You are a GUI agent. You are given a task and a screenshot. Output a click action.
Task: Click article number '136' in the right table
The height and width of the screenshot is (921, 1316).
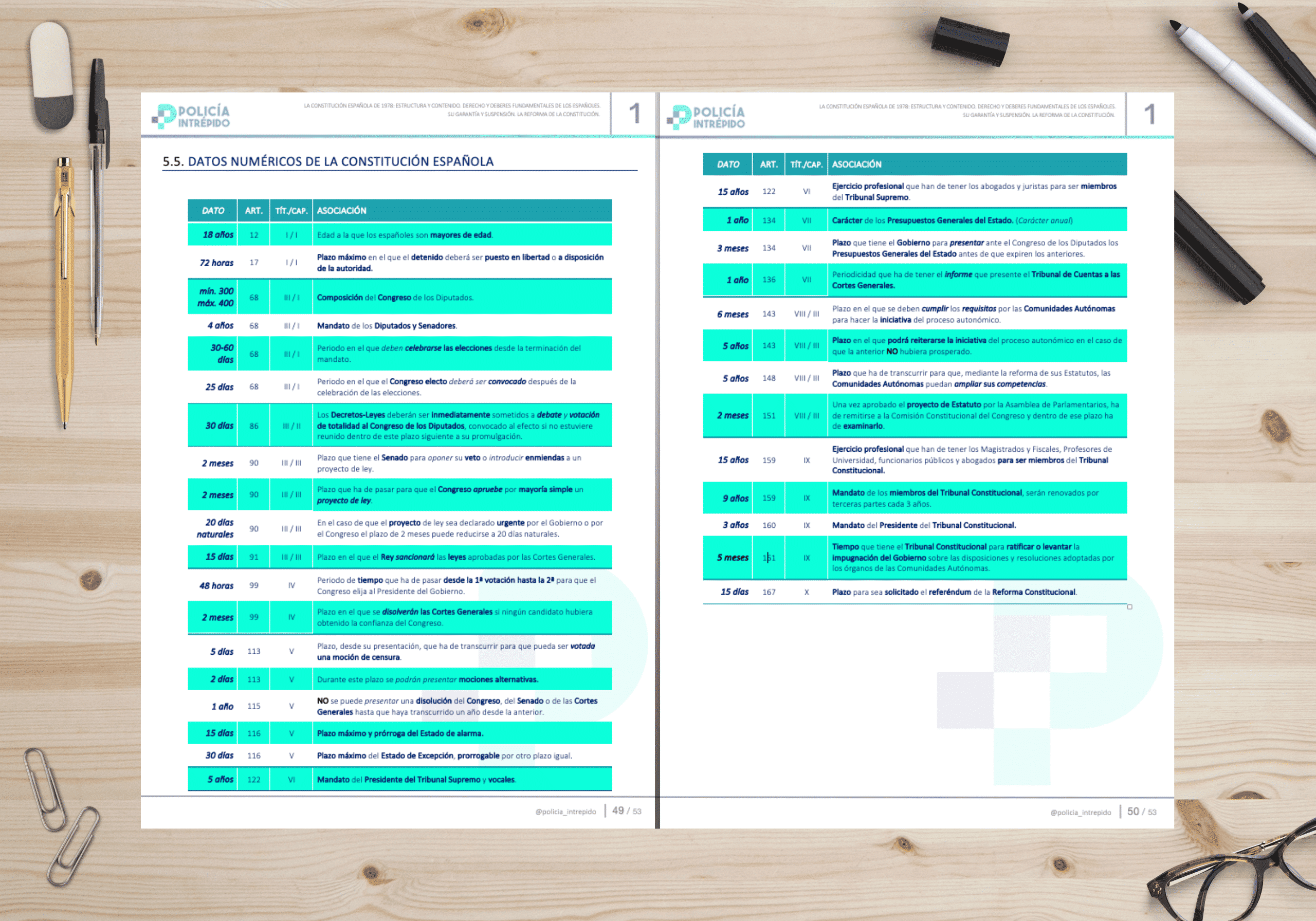pos(769,280)
